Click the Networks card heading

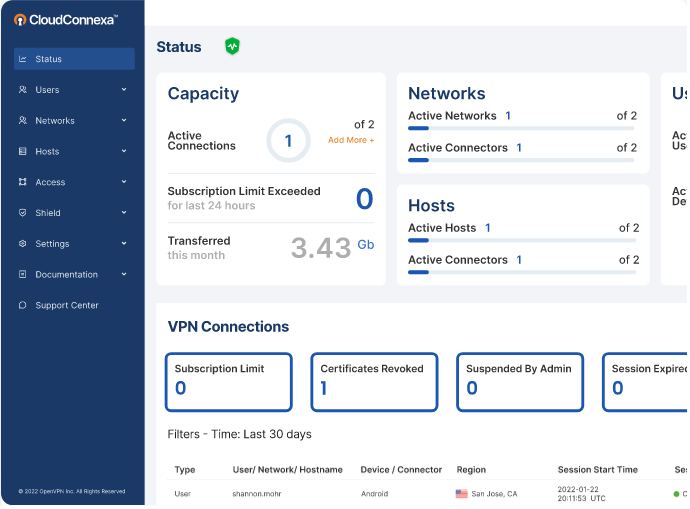click(447, 93)
